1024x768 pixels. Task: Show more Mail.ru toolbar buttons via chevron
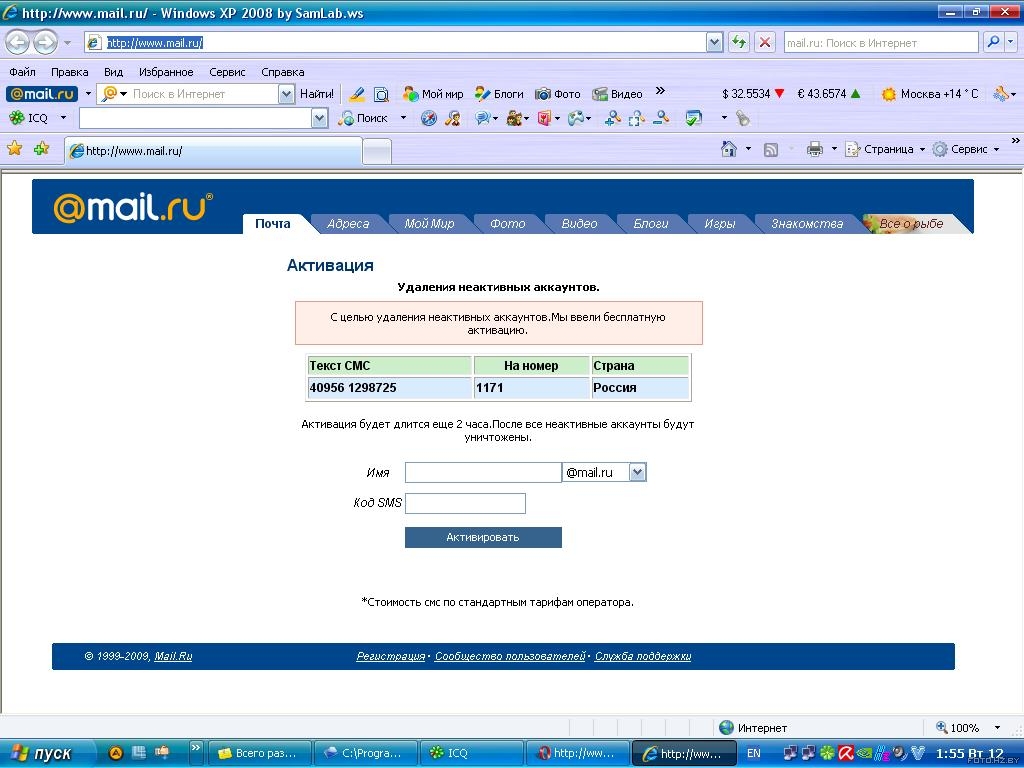[660, 91]
